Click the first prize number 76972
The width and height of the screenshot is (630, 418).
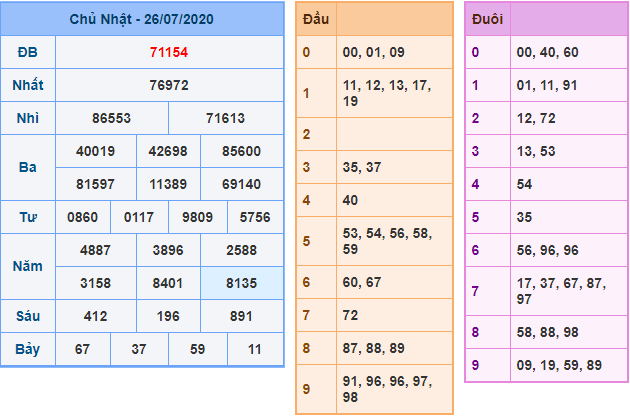(169, 85)
